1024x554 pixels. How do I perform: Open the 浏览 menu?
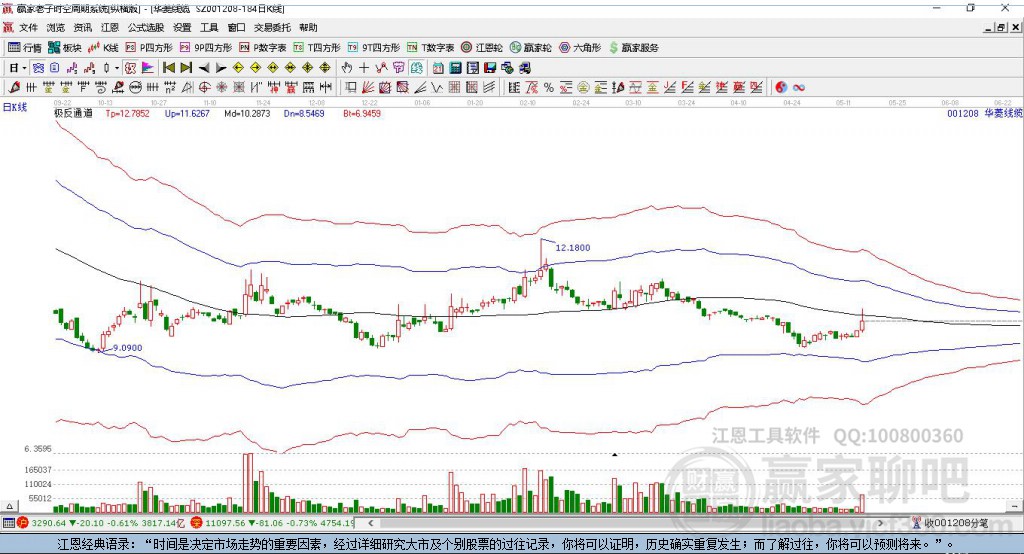(x=56, y=27)
